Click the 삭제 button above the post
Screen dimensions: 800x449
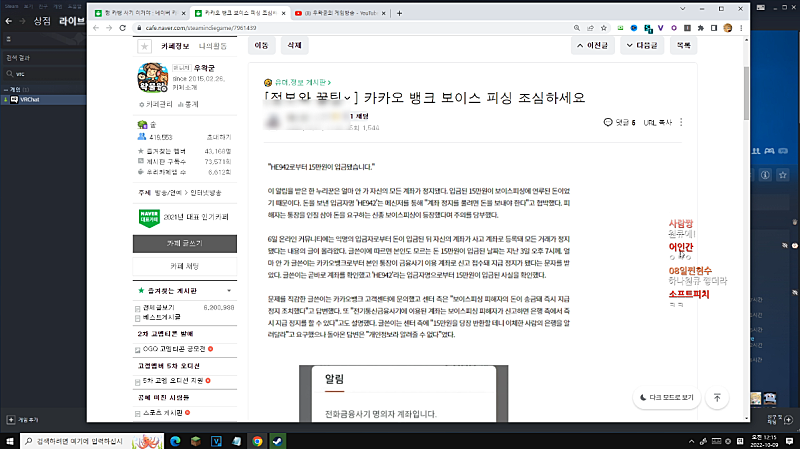tap(294, 45)
